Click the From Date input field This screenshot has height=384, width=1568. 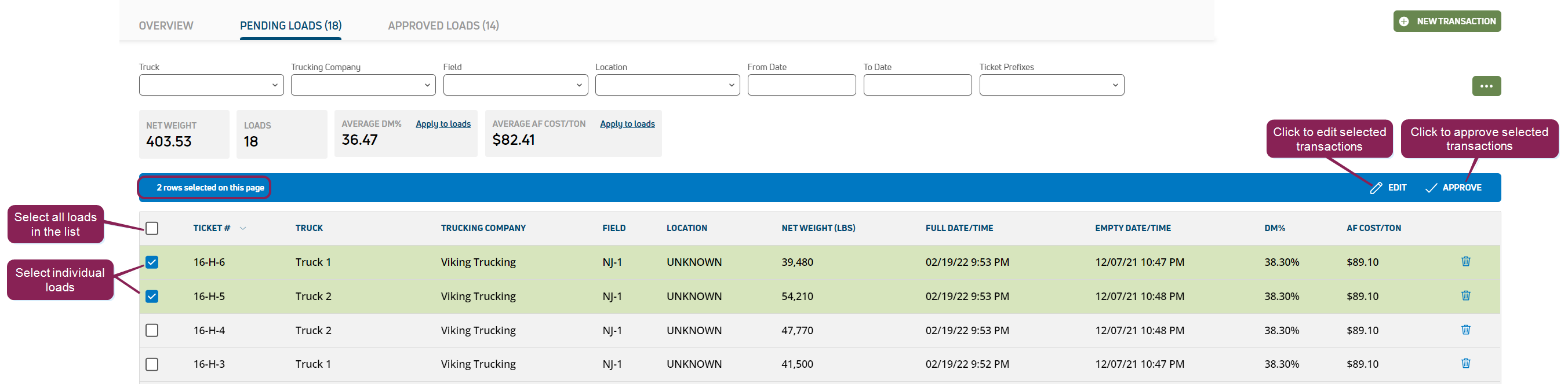point(801,85)
